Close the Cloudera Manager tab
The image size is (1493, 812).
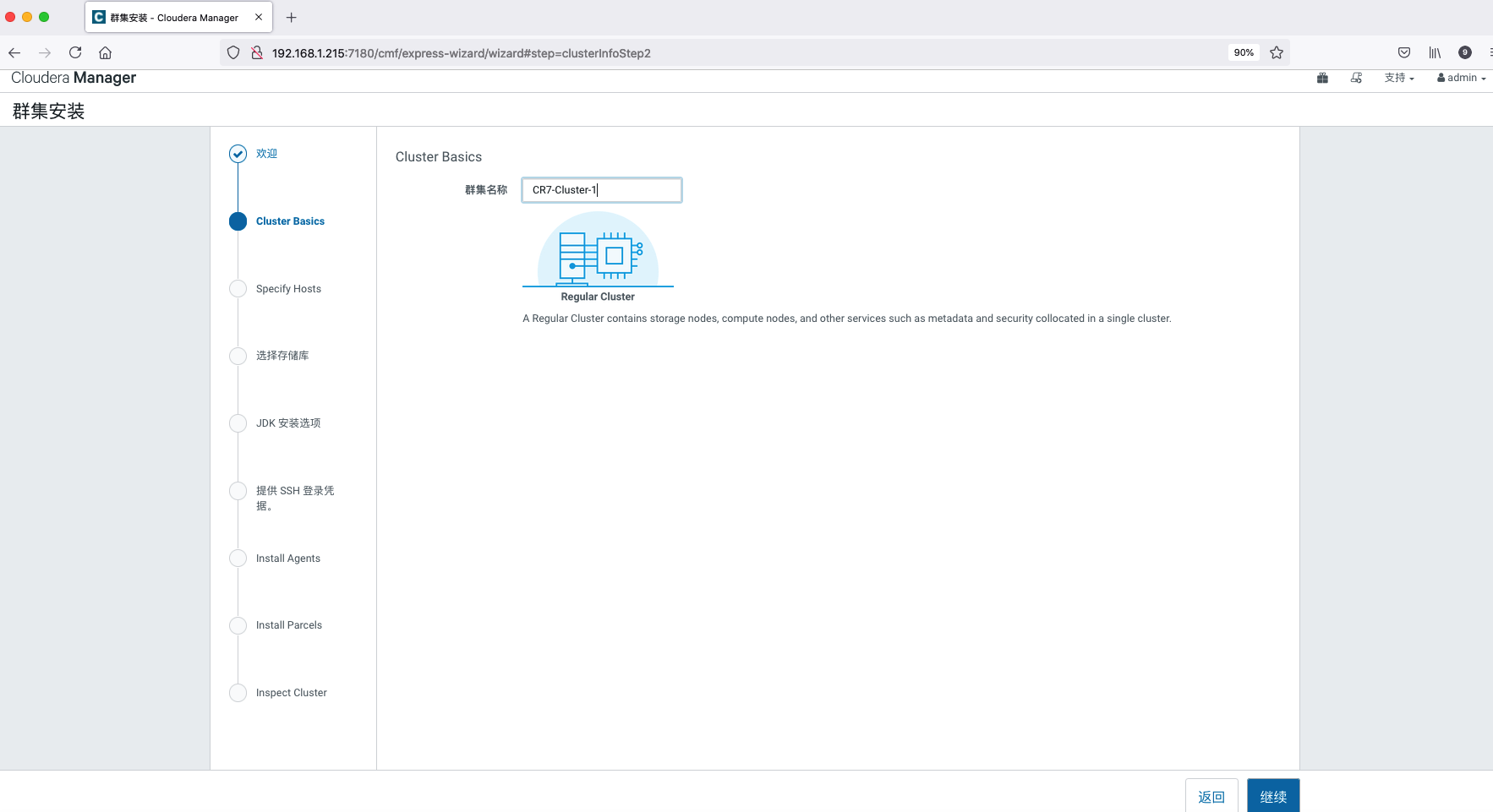pos(259,17)
